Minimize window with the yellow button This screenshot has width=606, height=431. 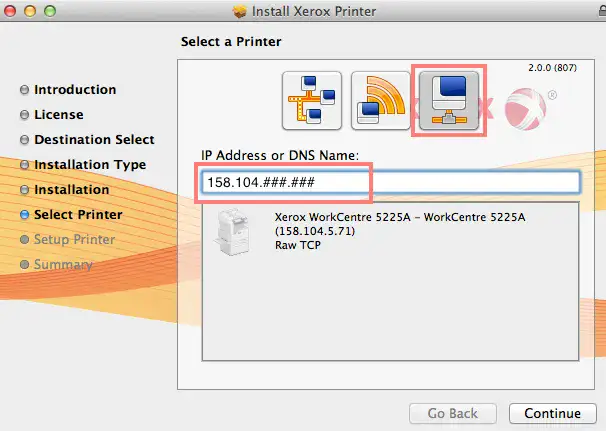pos(30,11)
